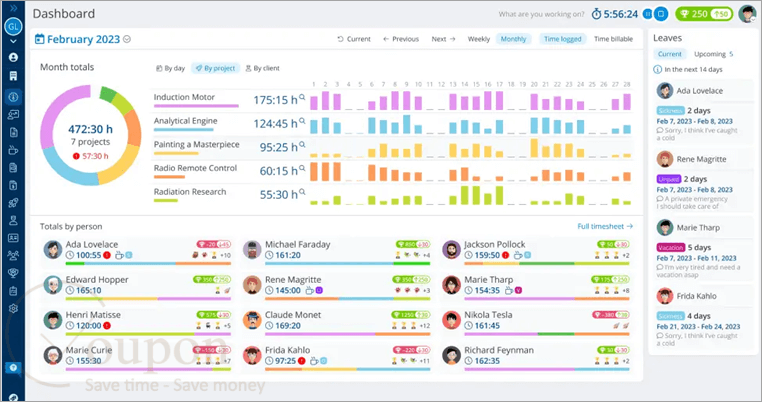Switch to Upcoming leaves tab
Viewport: 762px width, 402px height.
coord(713,54)
